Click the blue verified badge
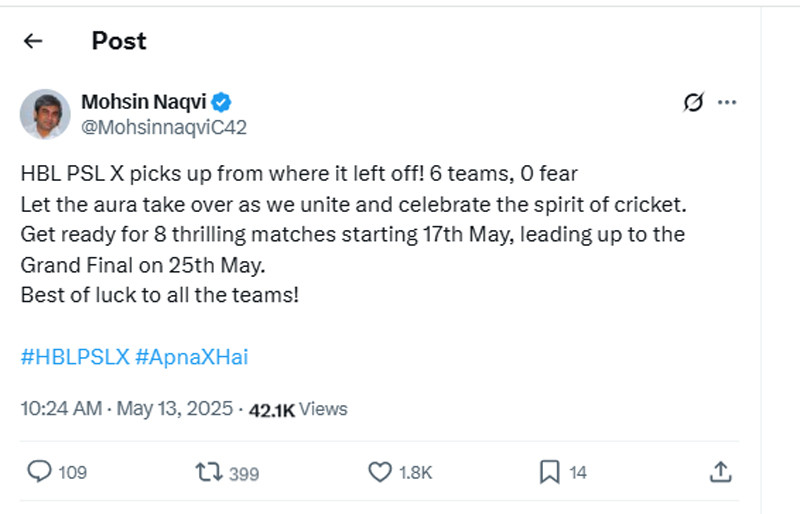The width and height of the screenshot is (800, 514). pos(222,102)
